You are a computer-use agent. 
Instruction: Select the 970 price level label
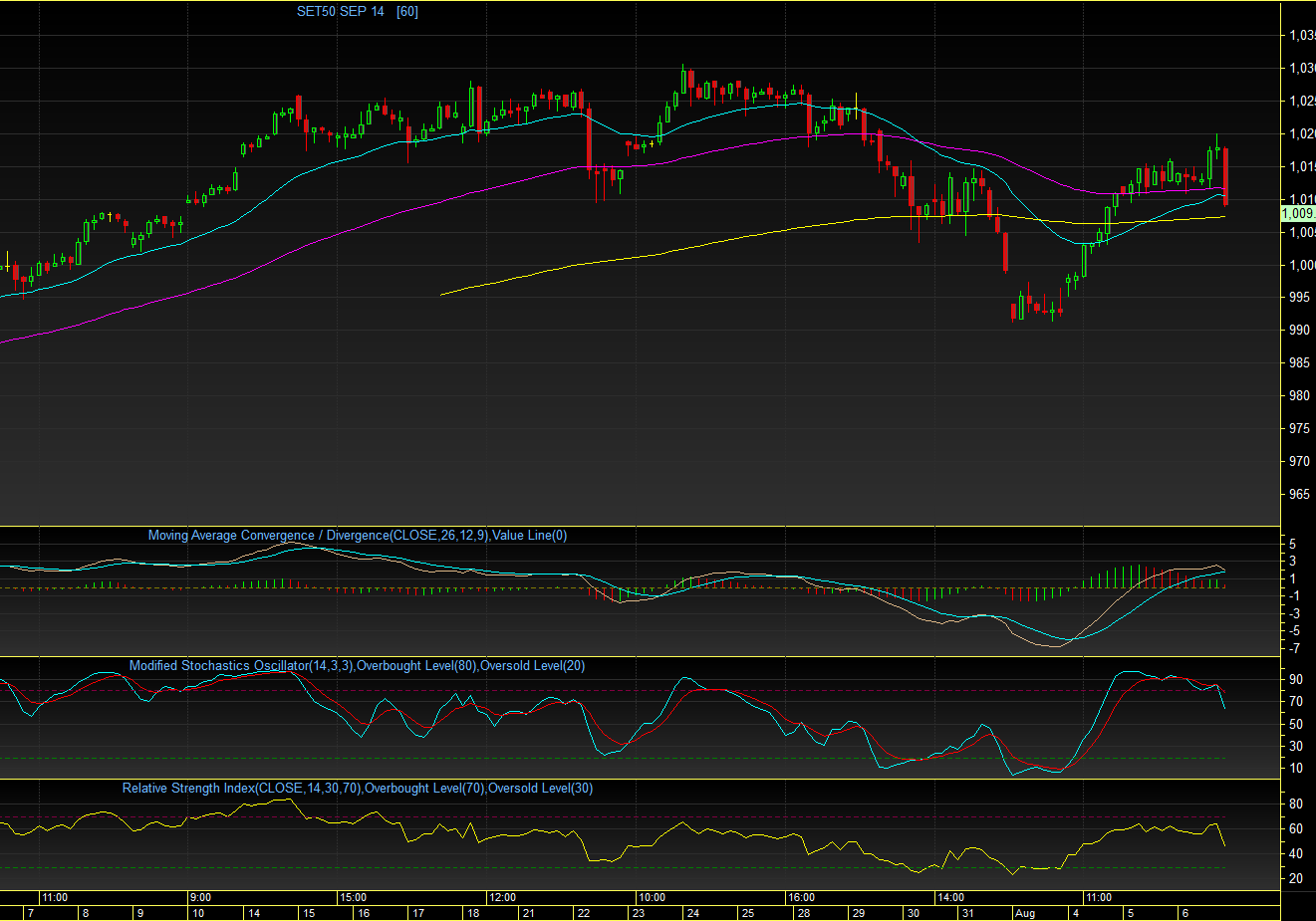coord(1300,462)
